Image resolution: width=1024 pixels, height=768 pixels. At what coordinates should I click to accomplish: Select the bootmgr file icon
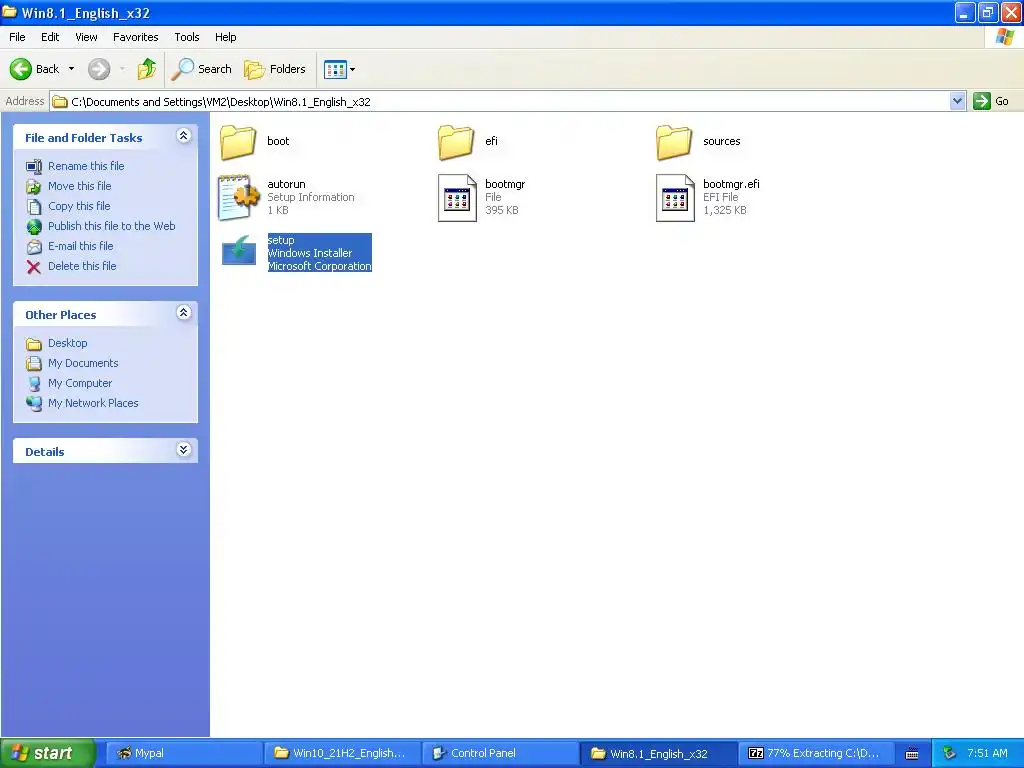tap(456, 197)
